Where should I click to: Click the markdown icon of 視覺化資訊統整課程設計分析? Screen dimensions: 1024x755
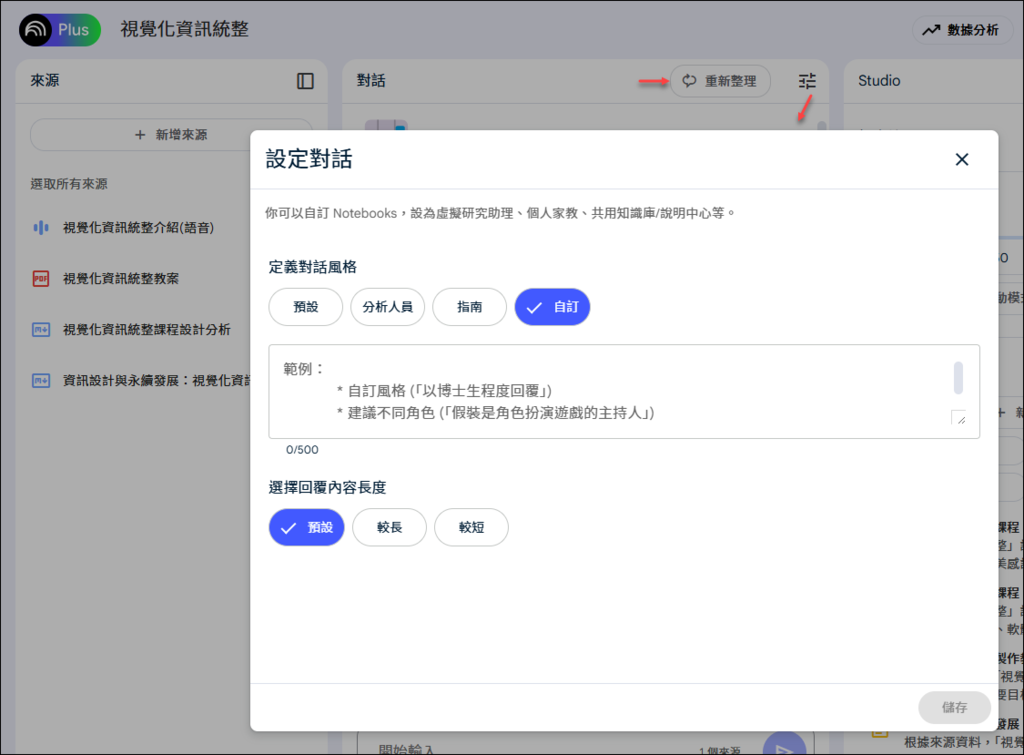[x=40, y=329]
